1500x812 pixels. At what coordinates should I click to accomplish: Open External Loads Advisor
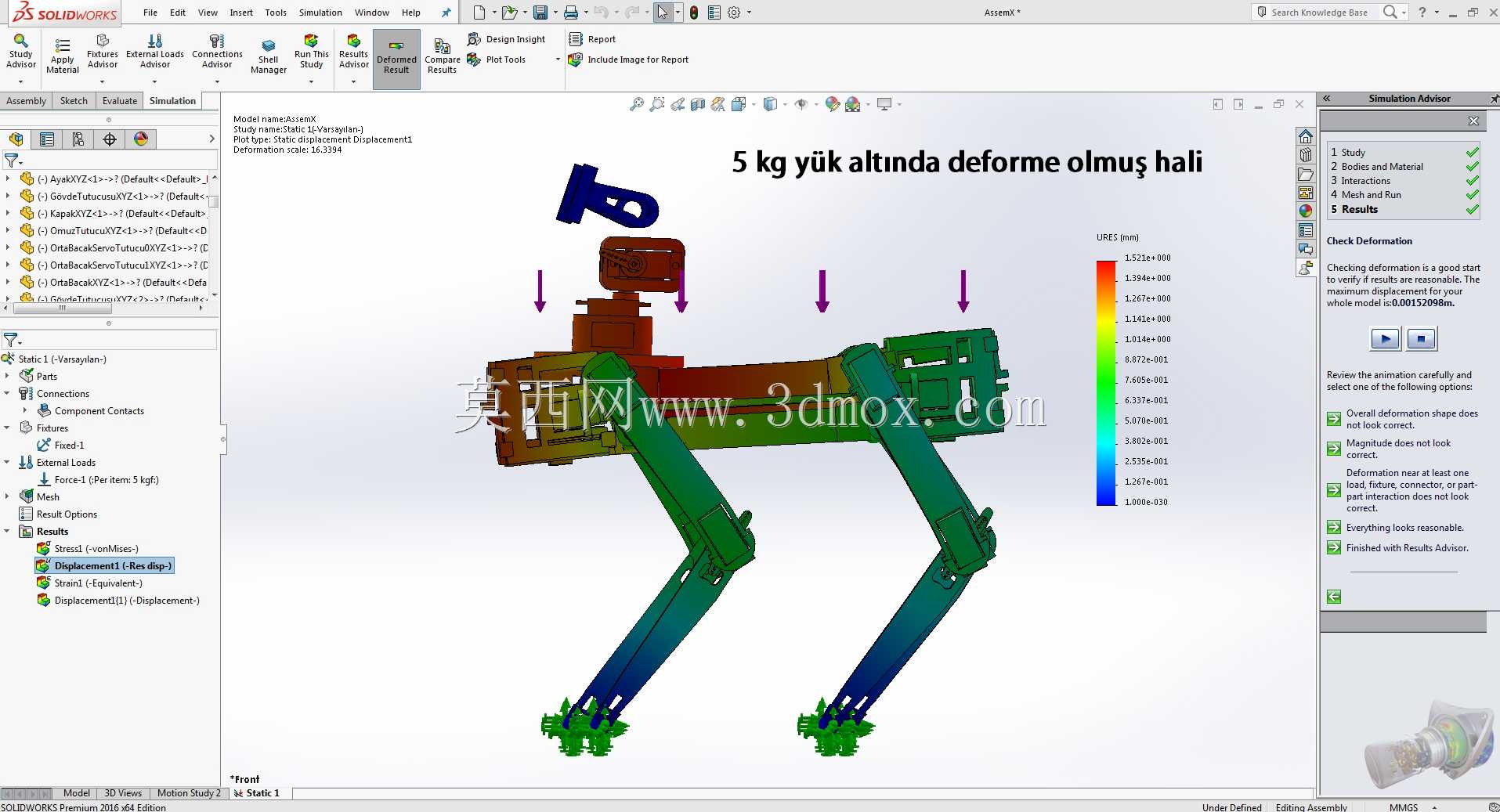tap(155, 52)
